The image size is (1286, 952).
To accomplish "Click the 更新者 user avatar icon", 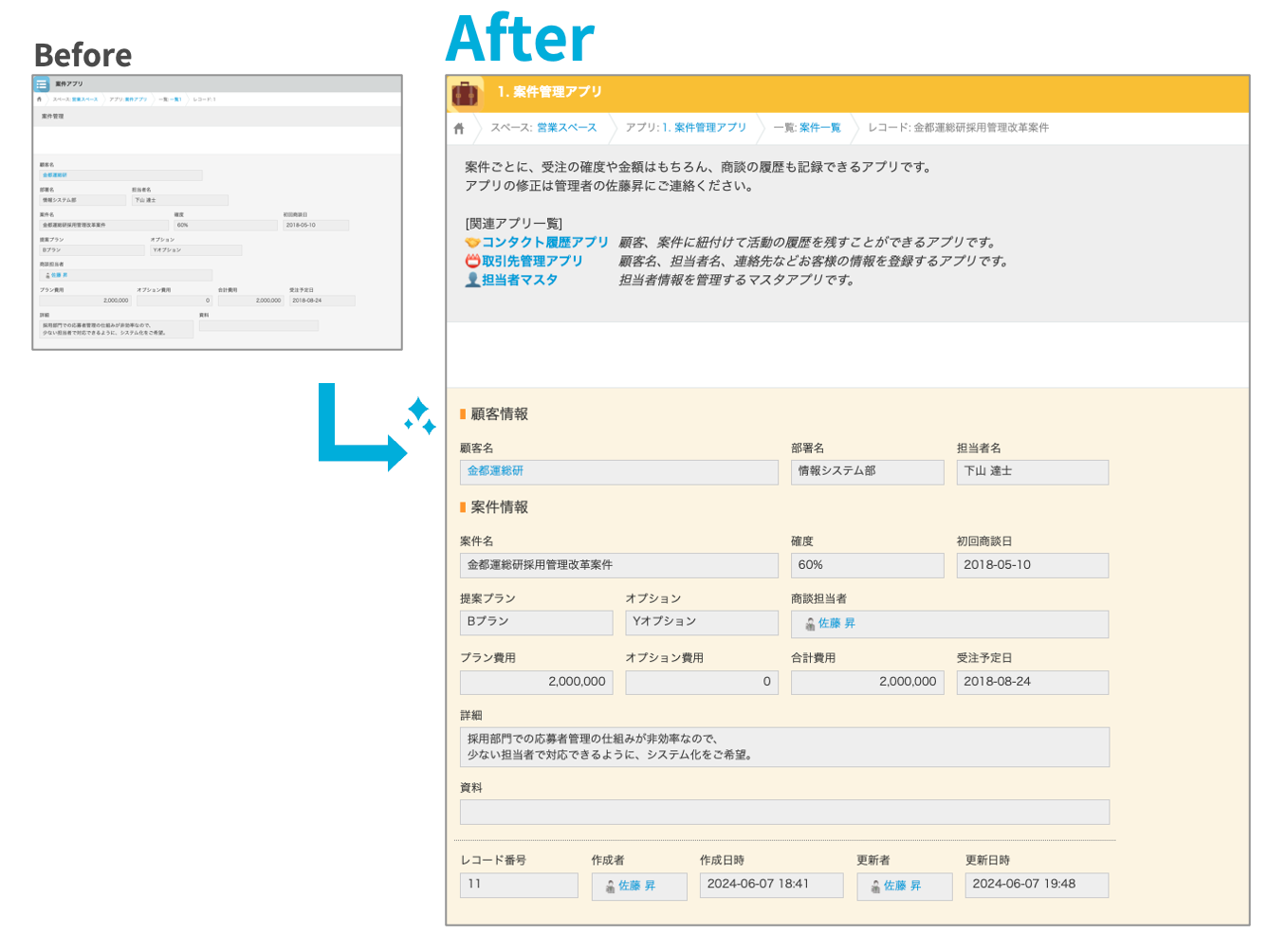I will click(875, 887).
